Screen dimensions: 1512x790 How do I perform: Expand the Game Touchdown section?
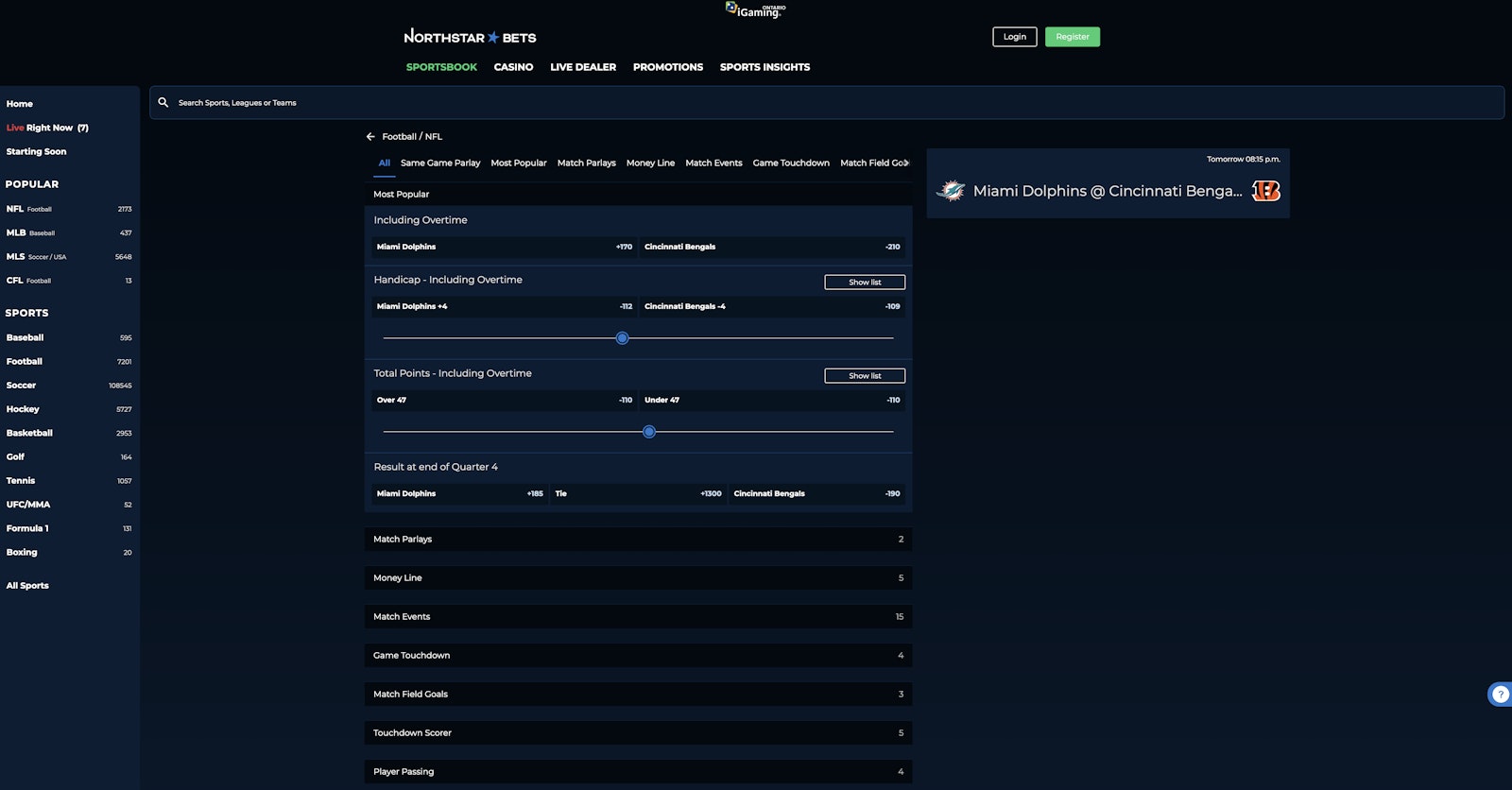tap(638, 655)
